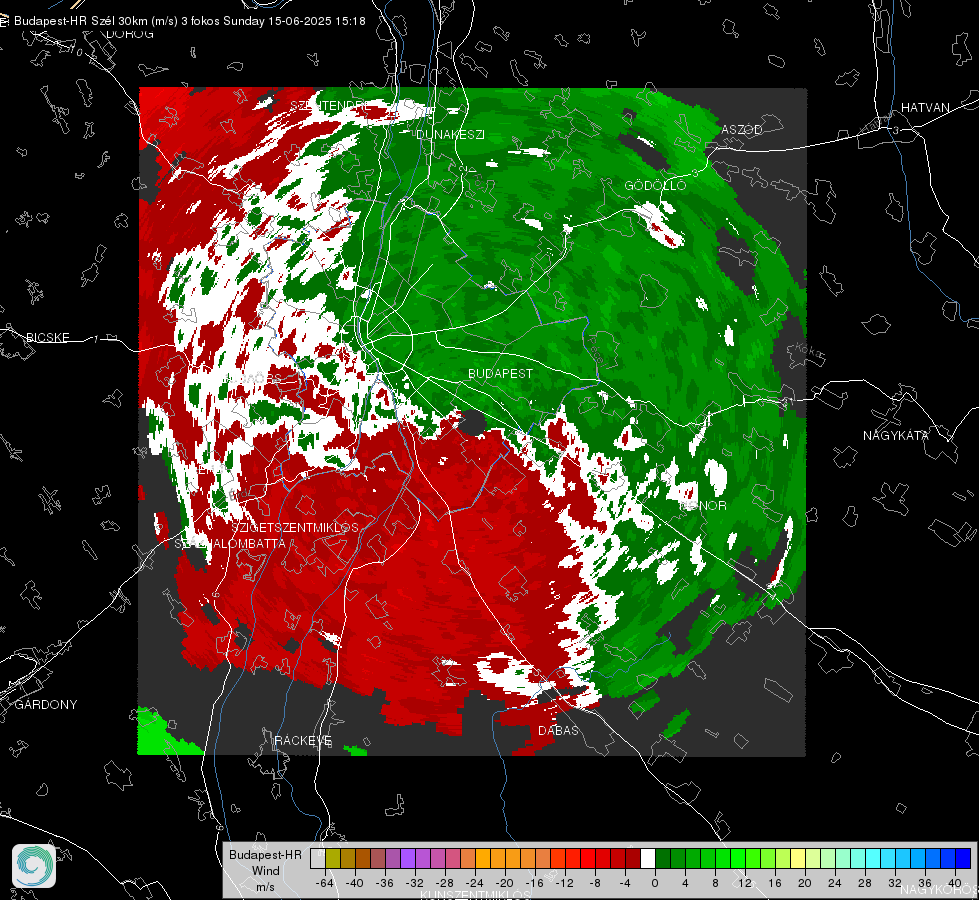Screen dimensions: 979x900
Task: Click the ASZOD town label
Action: pos(742,129)
